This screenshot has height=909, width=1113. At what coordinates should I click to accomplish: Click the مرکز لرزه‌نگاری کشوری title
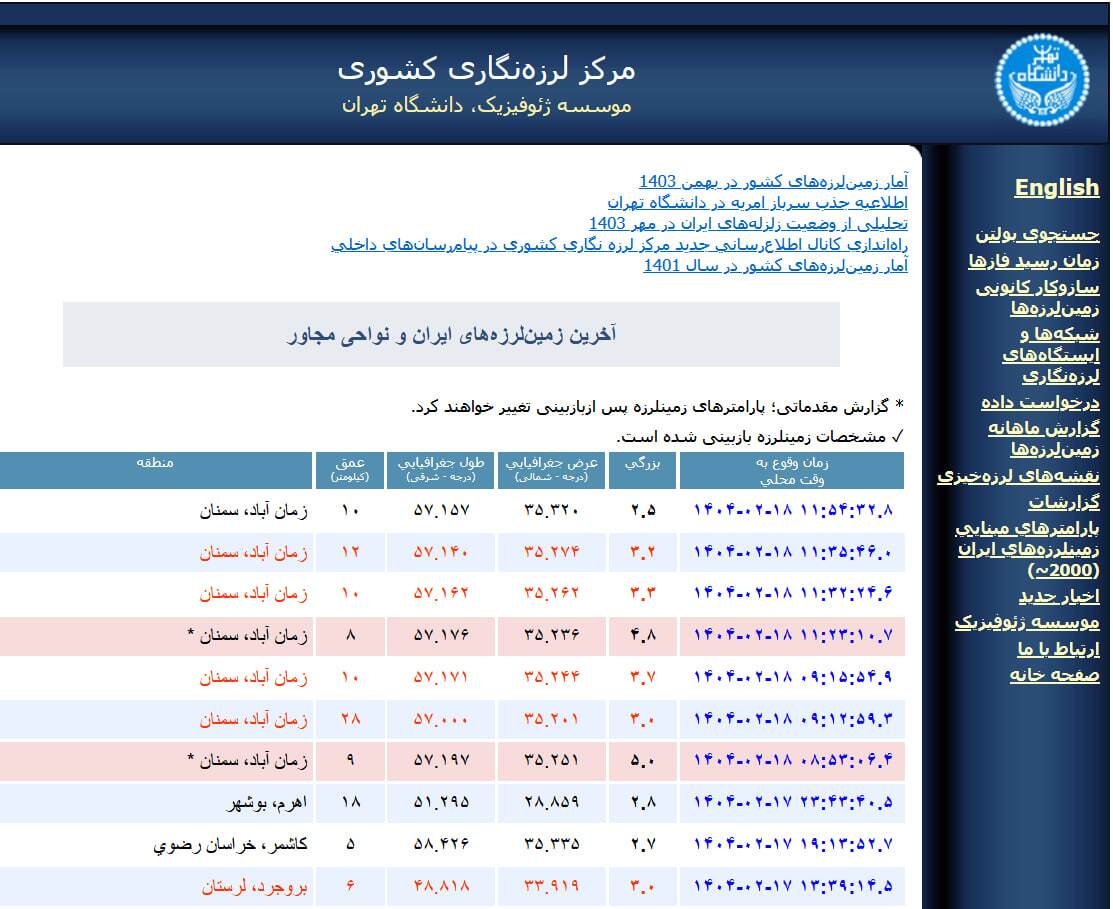pos(486,69)
